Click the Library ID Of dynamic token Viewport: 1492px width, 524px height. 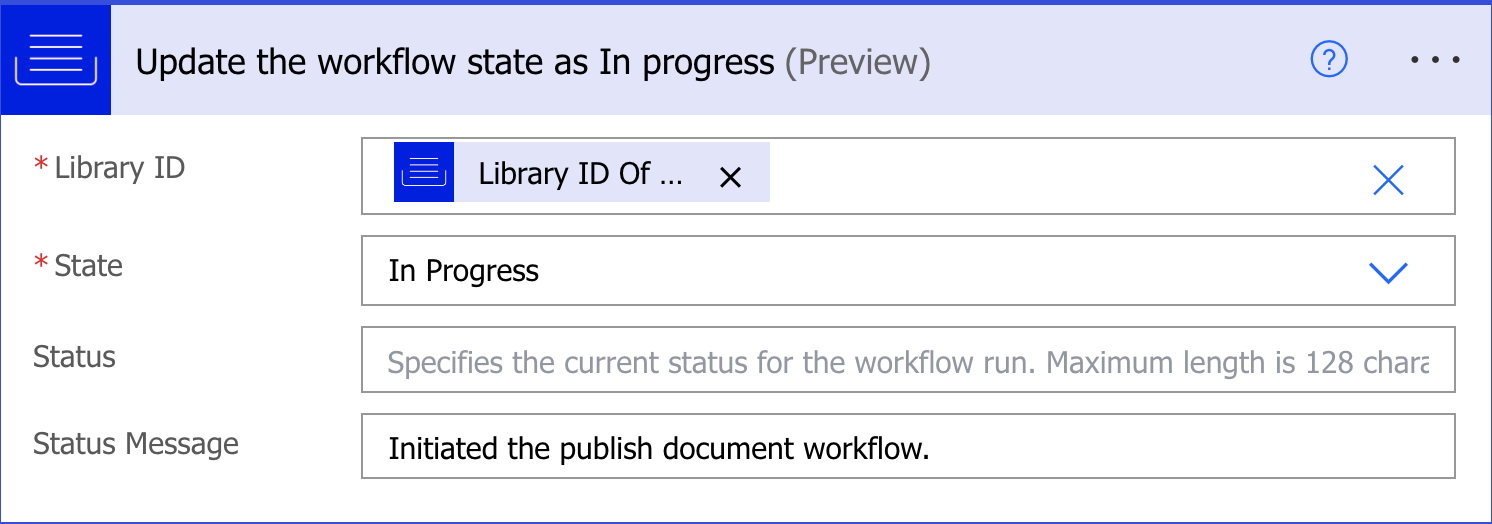(580, 174)
